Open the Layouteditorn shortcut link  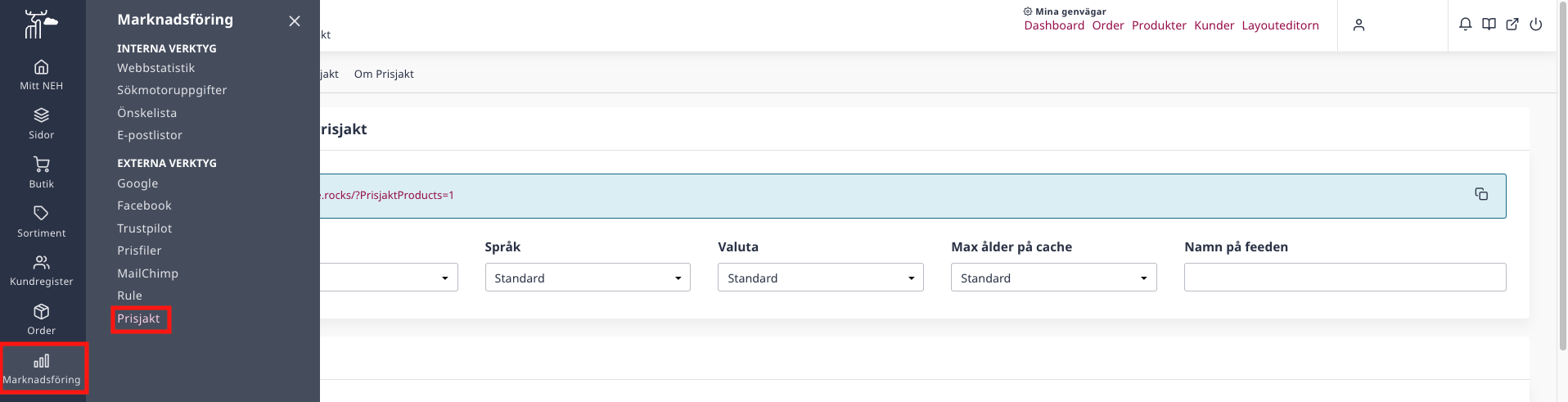coord(1280,25)
